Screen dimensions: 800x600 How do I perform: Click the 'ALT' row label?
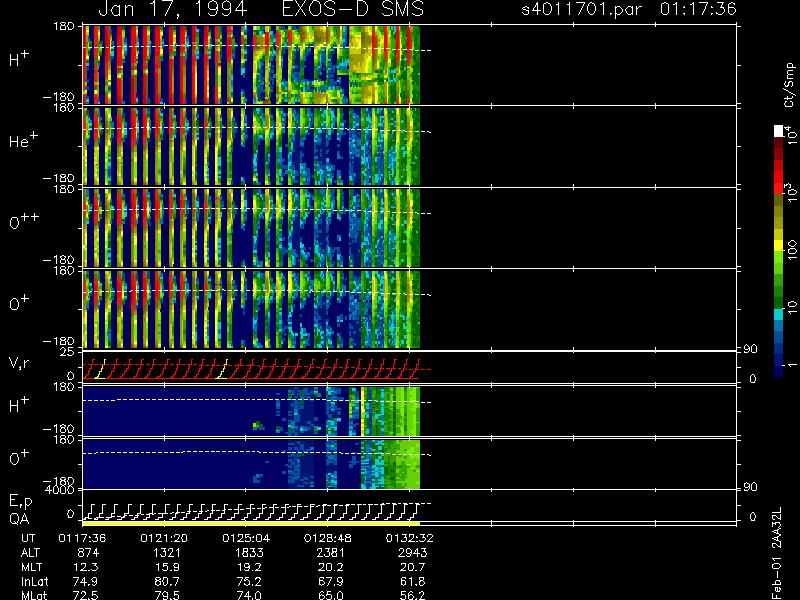point(30,553)
